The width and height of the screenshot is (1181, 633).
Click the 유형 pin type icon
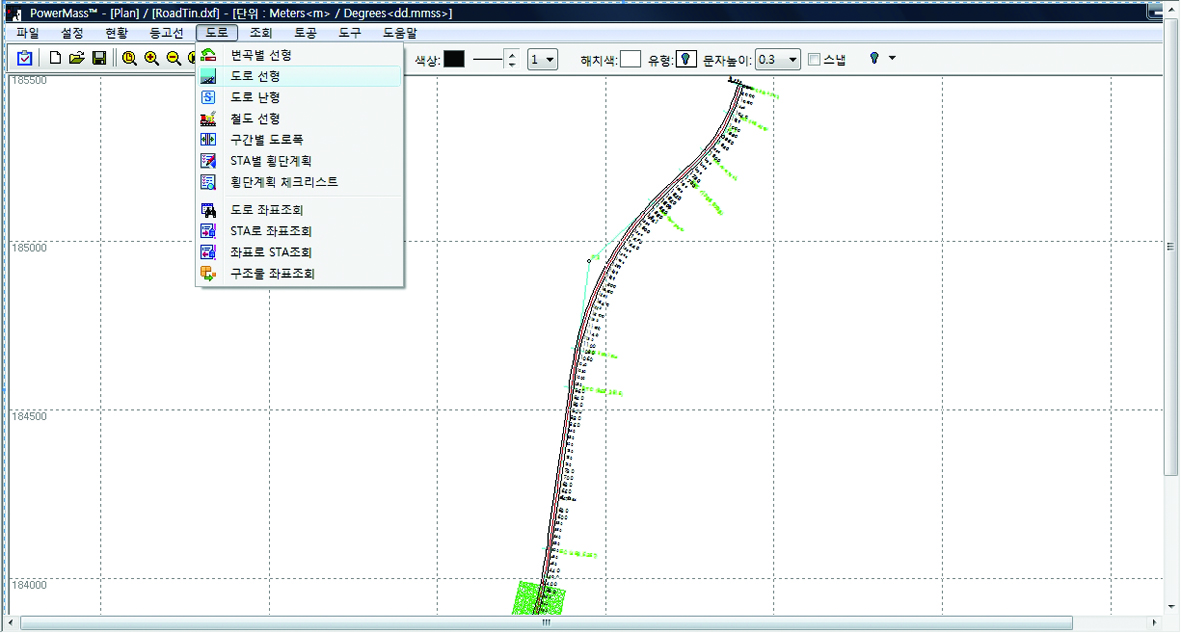(x=686, y=60)
